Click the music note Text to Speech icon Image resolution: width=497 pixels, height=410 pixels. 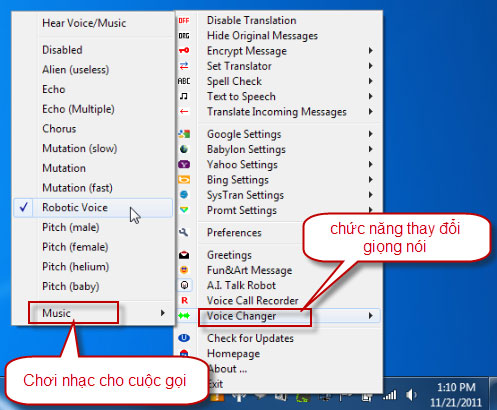click(184, 96)
